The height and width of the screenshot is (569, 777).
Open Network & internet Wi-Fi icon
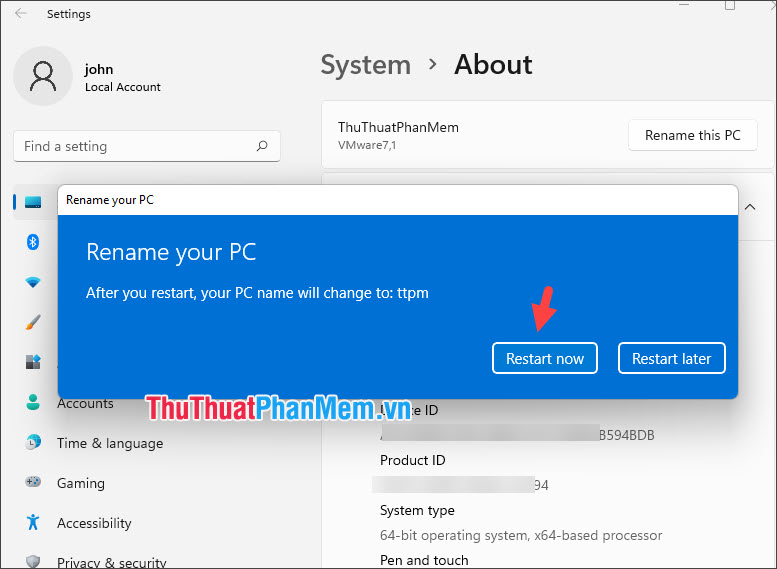point(33,282)
